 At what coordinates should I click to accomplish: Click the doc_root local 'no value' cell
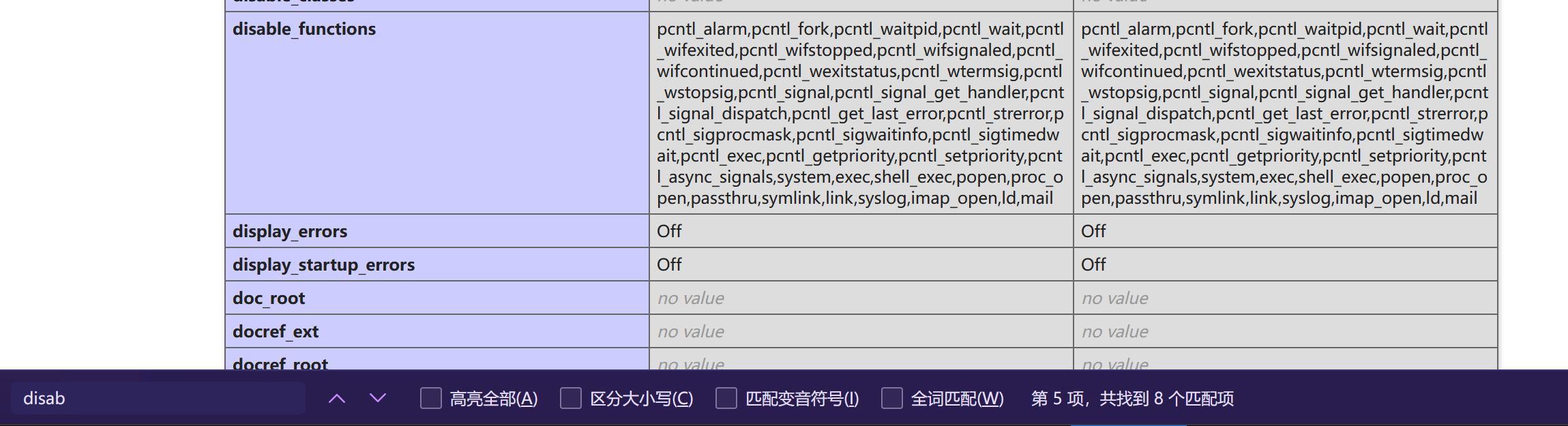[861, 298]
